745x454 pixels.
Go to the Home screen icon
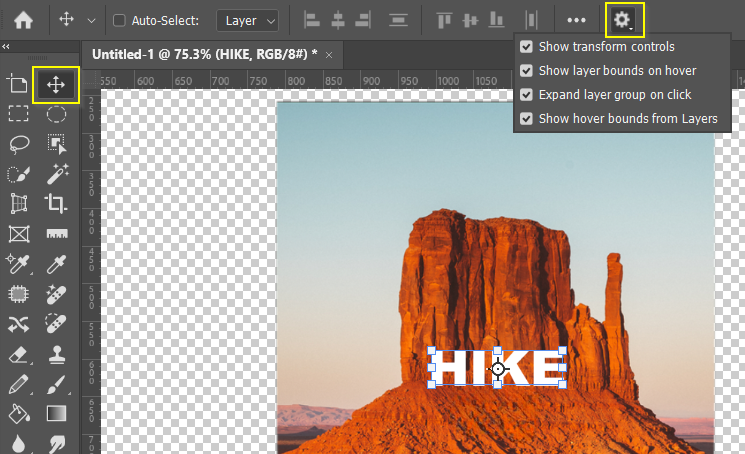23,19
